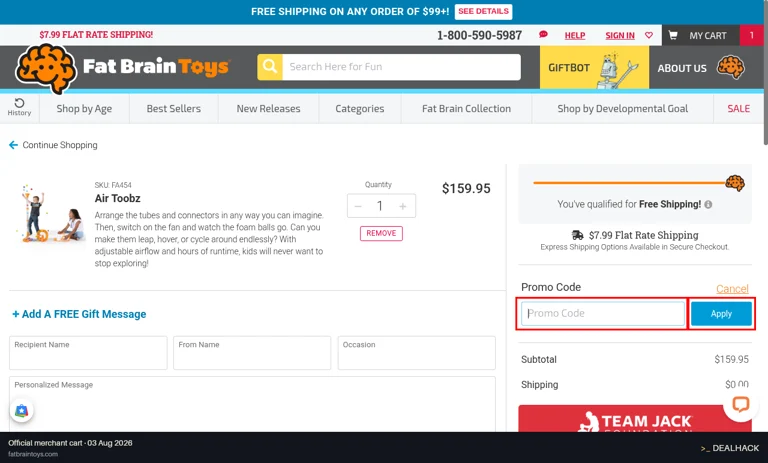The image size is (768, 463).
Task: Click the shopping cart icon
Action: (673, 35)
